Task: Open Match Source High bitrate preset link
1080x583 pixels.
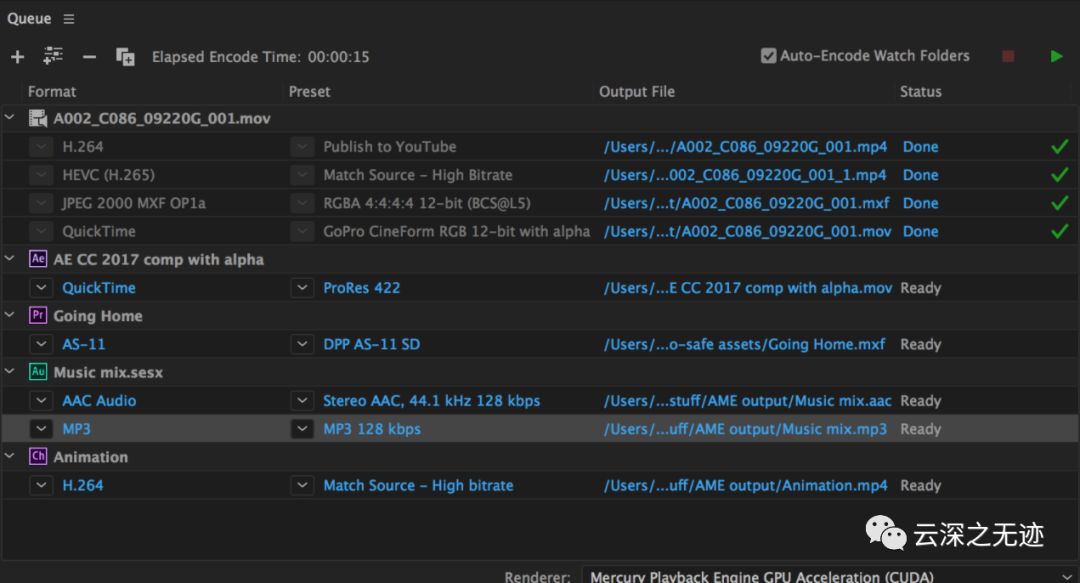Action: click(418, 485)
